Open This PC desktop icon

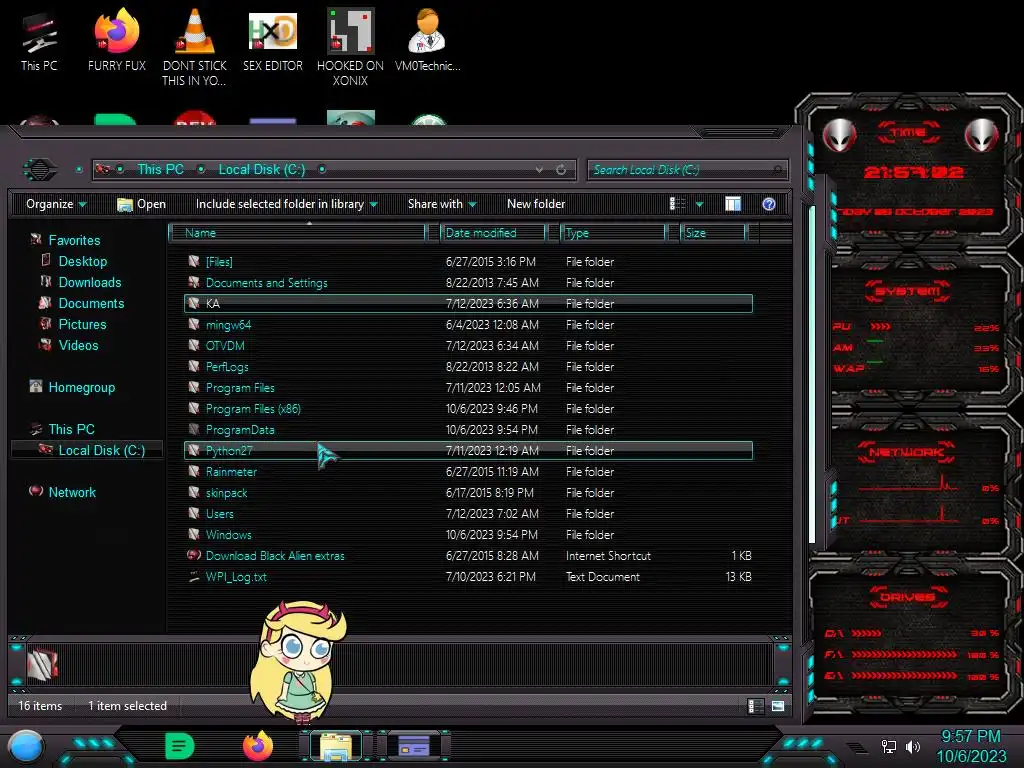pyautogui.click(x=39, y=40)
